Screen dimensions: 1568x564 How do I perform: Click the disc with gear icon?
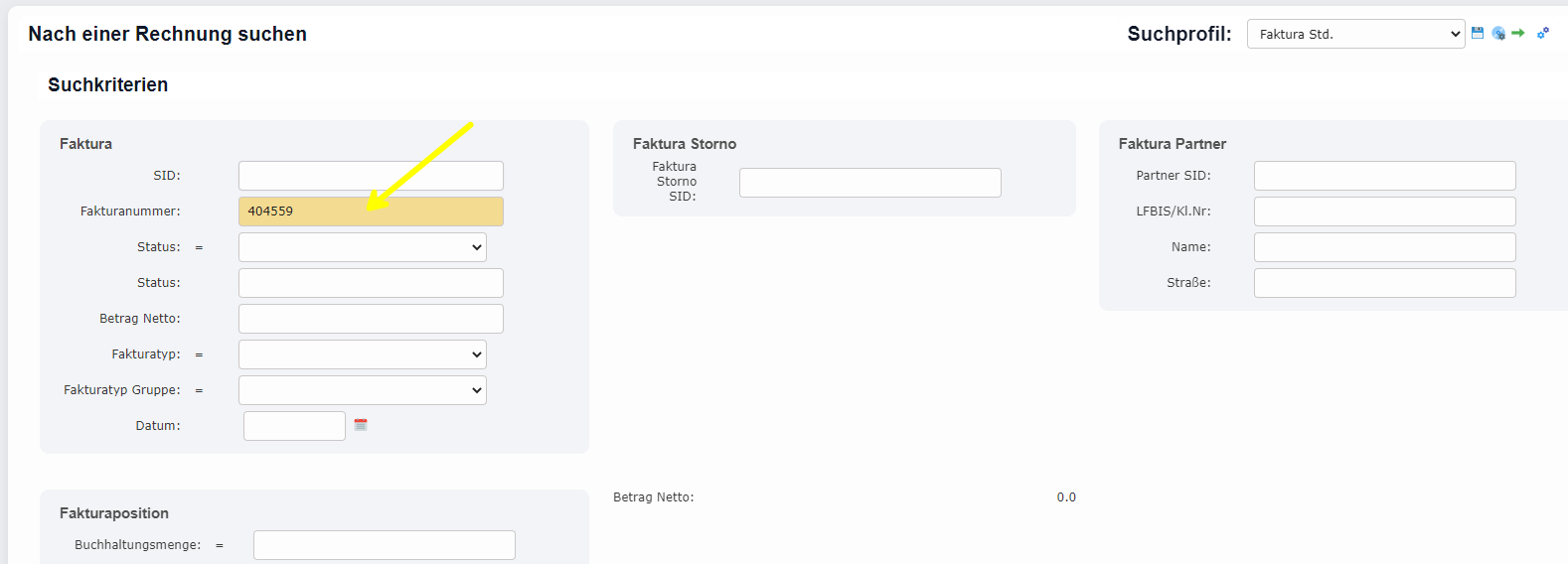click(x=1498, y=34)
